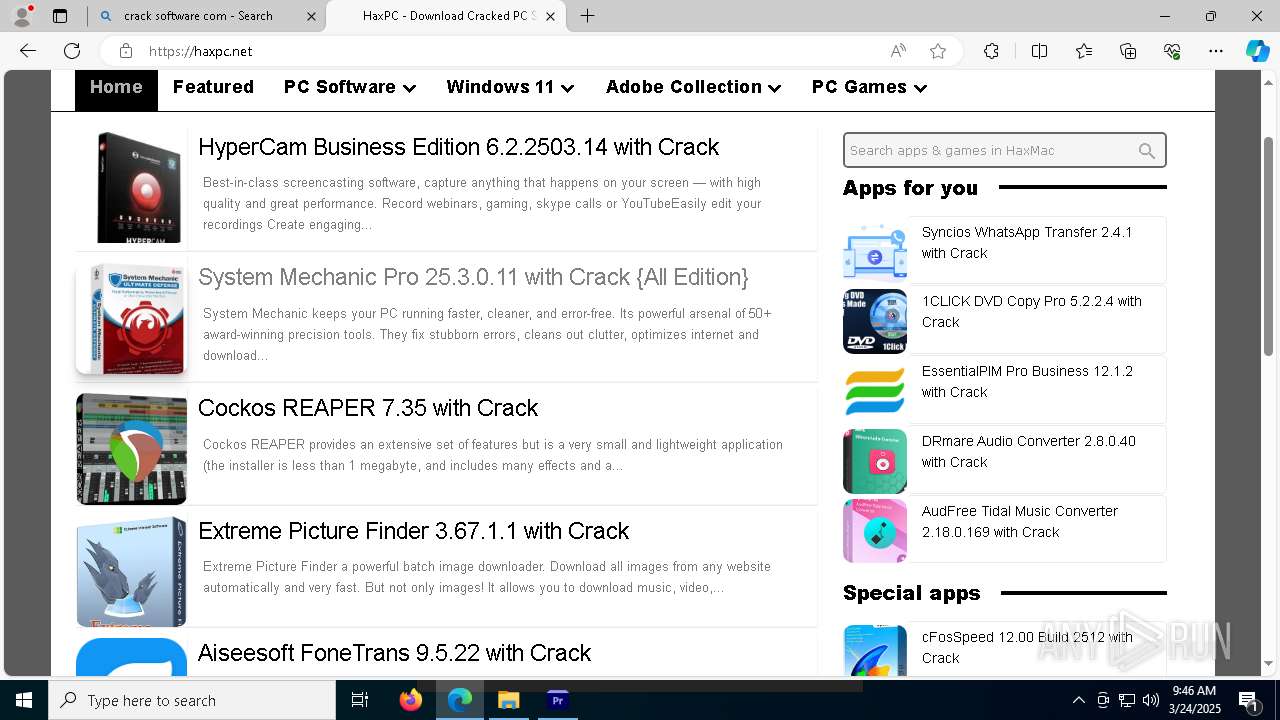Image resolution: width=1280 pixels, height=720 pixels.
Task: Activate the Read aloud icon in the address bar
Action: pos(898,51)
